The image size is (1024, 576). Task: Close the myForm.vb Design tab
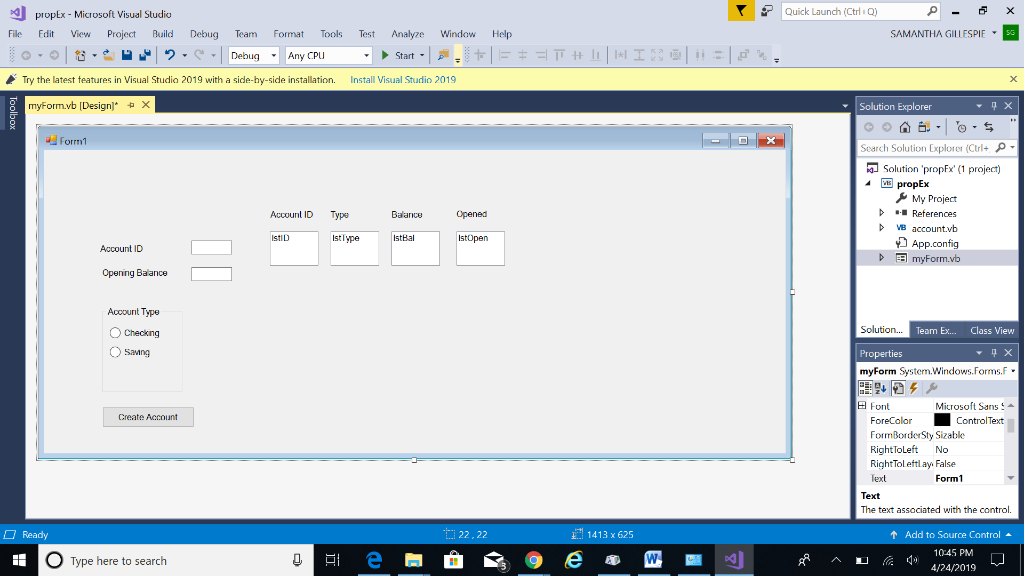tap(146, 104)
